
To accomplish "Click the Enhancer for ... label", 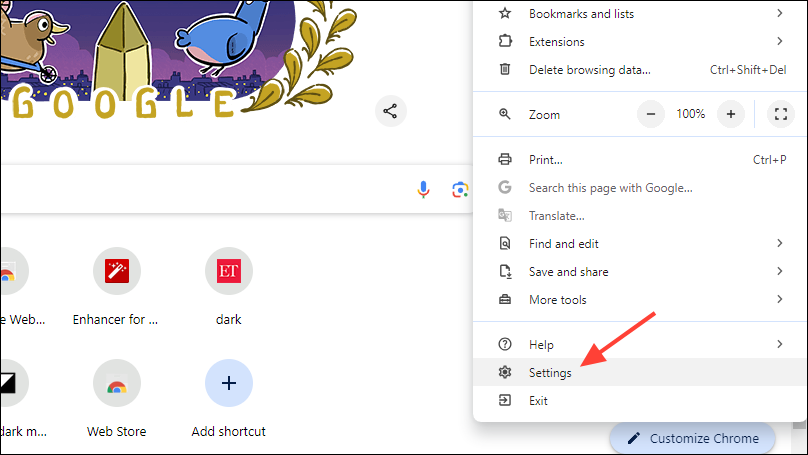I will click(x=115, y=319).
